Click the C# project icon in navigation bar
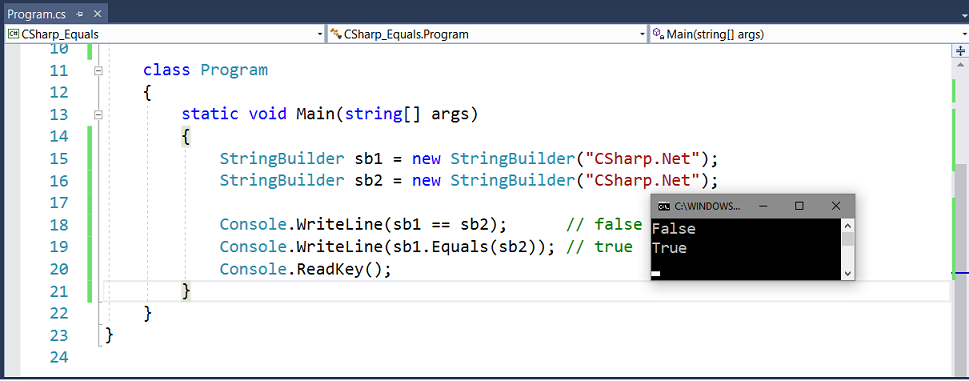Viewport: 969px width, 381px height. [13, 35]
